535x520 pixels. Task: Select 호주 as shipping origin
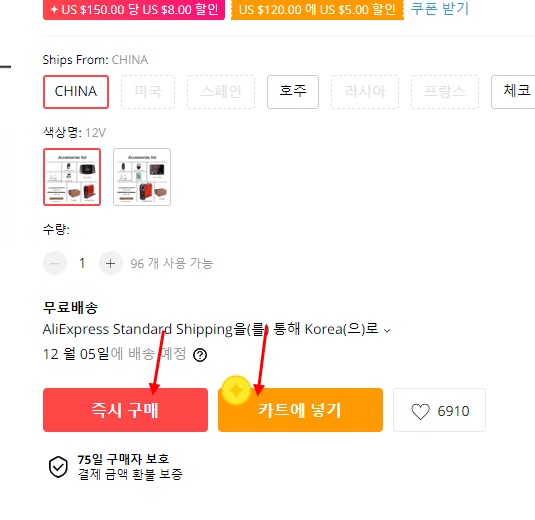pos(293,92)
